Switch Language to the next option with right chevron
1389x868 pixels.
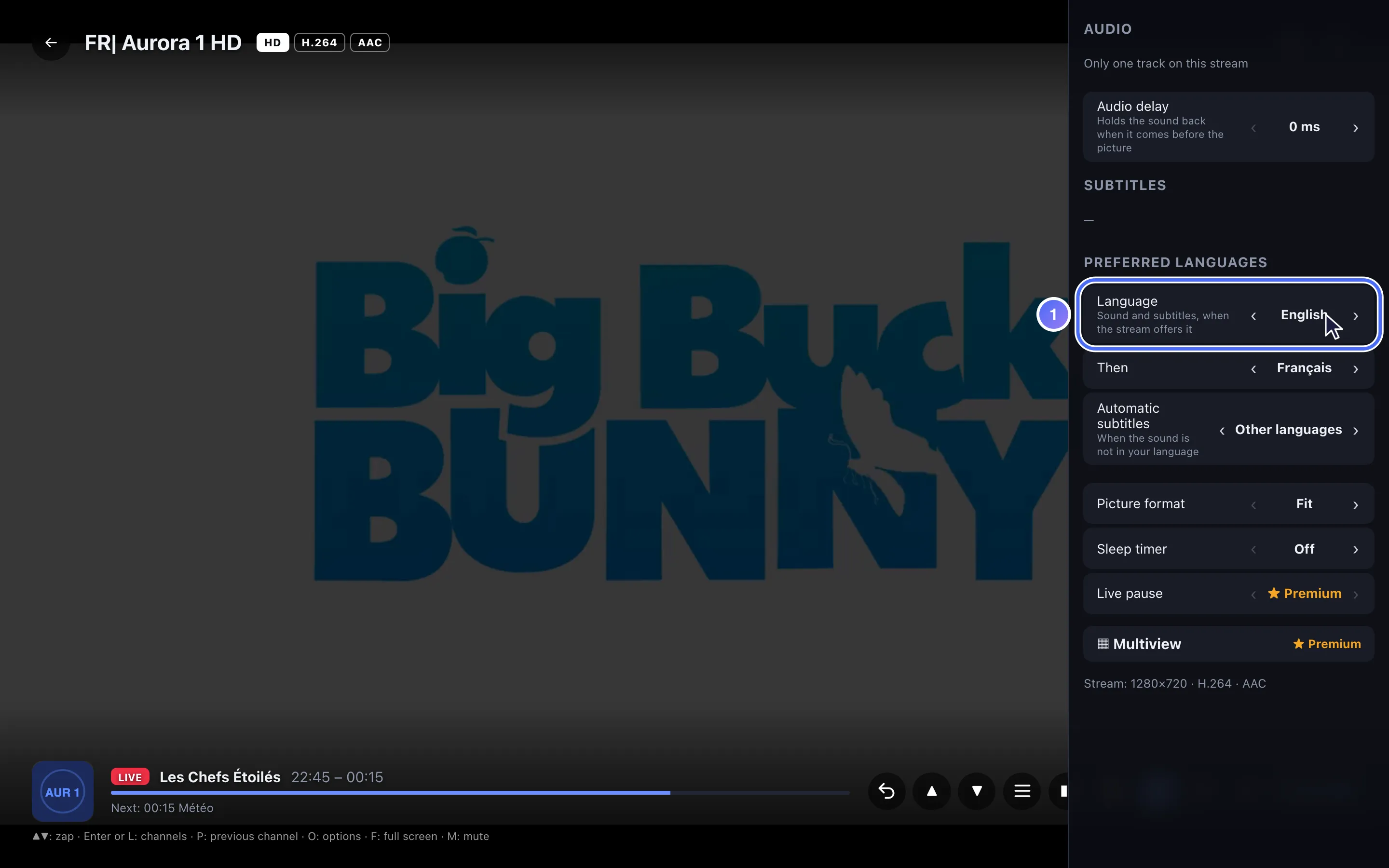point(1356,316)
